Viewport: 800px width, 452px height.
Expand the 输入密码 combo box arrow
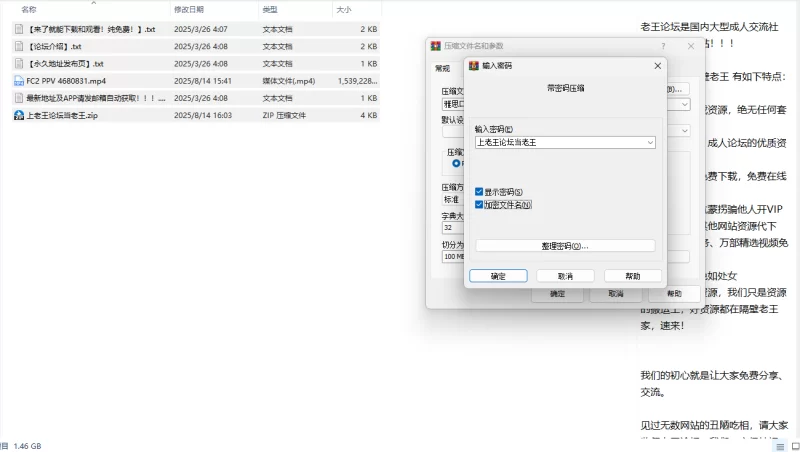(651, 143)
